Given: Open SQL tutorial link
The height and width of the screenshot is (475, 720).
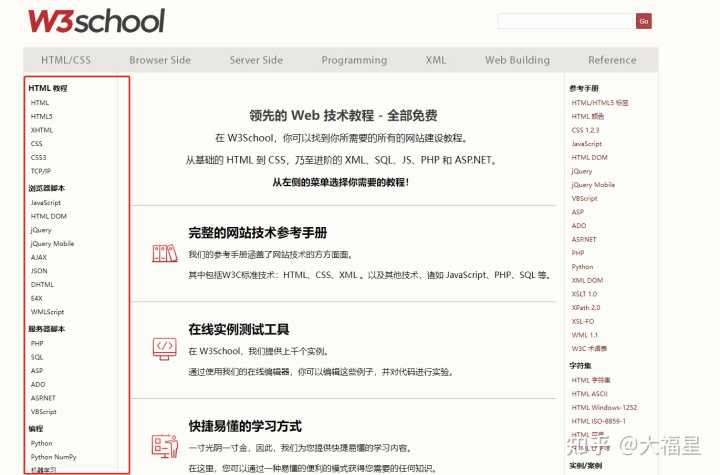Looking at the screenshot, I should [x=36, y=357].
